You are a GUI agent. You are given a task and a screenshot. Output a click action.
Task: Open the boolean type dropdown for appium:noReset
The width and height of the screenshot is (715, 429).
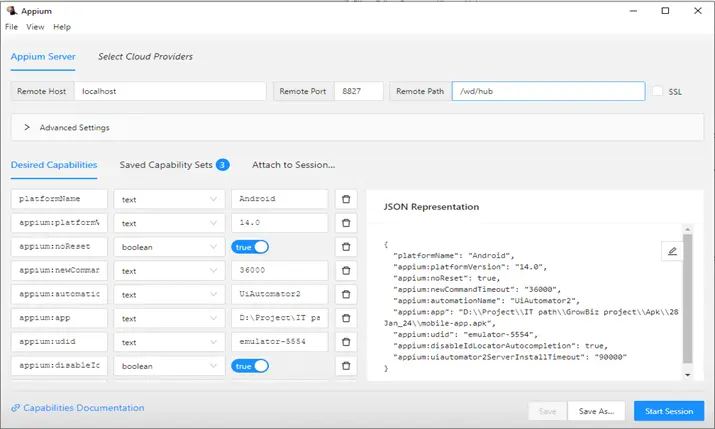click(169, 247)
